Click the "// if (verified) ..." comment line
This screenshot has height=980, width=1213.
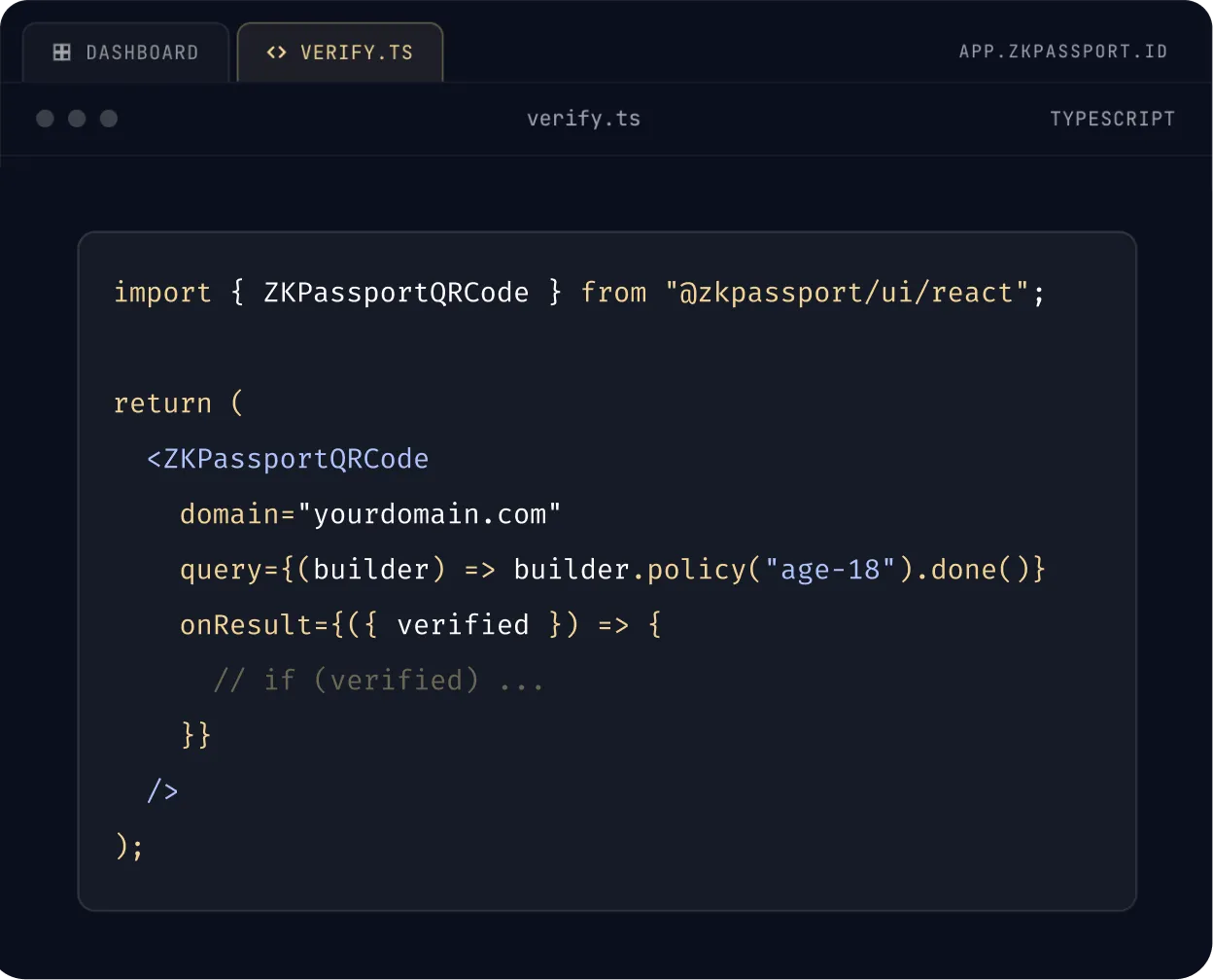(378, 681)
